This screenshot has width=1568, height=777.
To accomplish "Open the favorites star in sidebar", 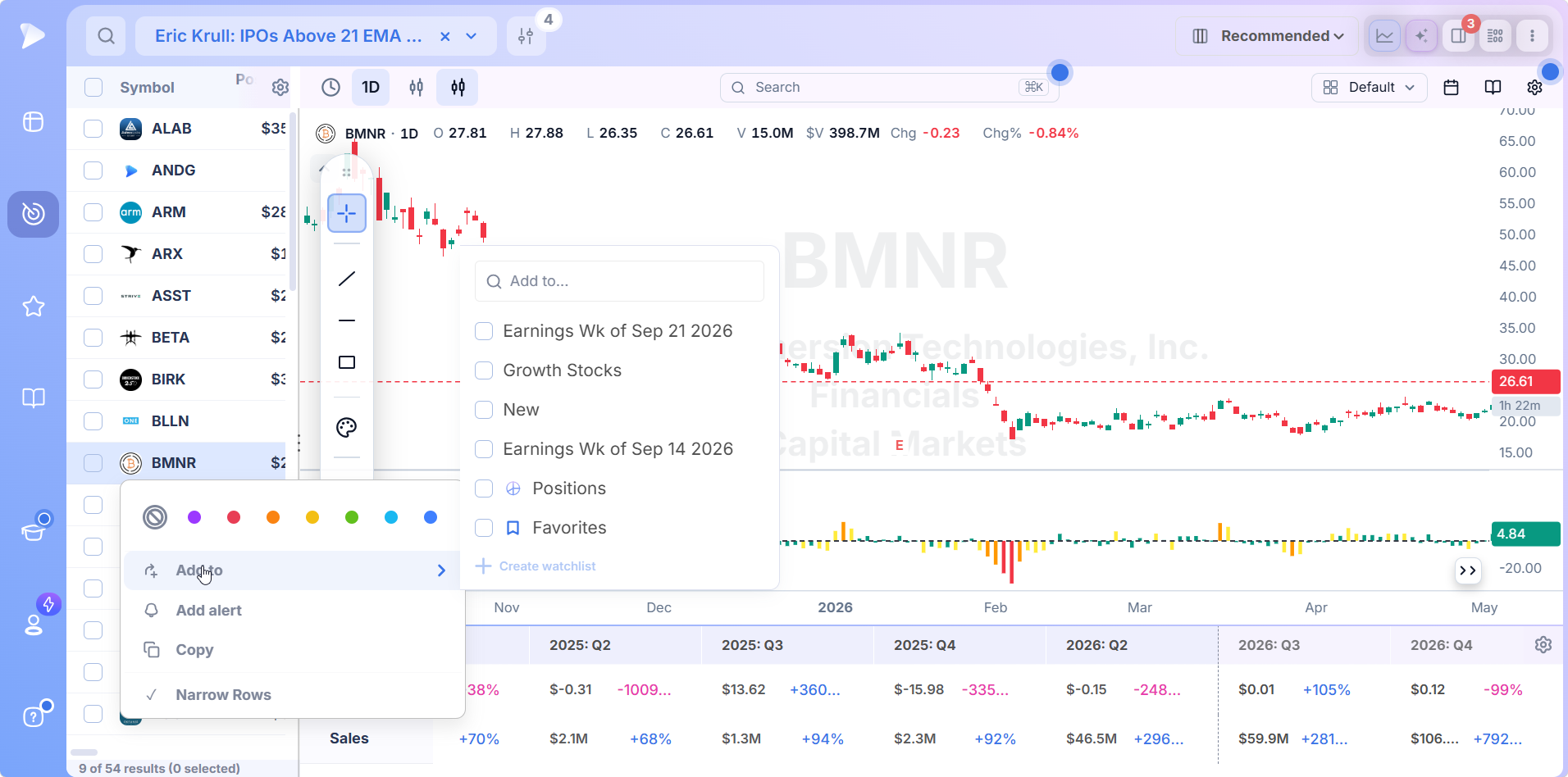I will point(34,307).
